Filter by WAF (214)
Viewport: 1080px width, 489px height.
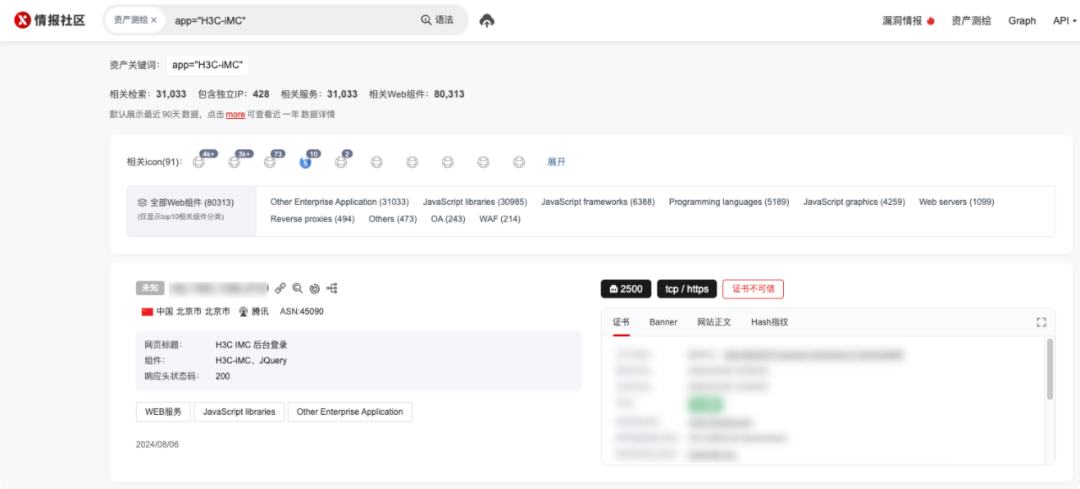pos(500,219)
